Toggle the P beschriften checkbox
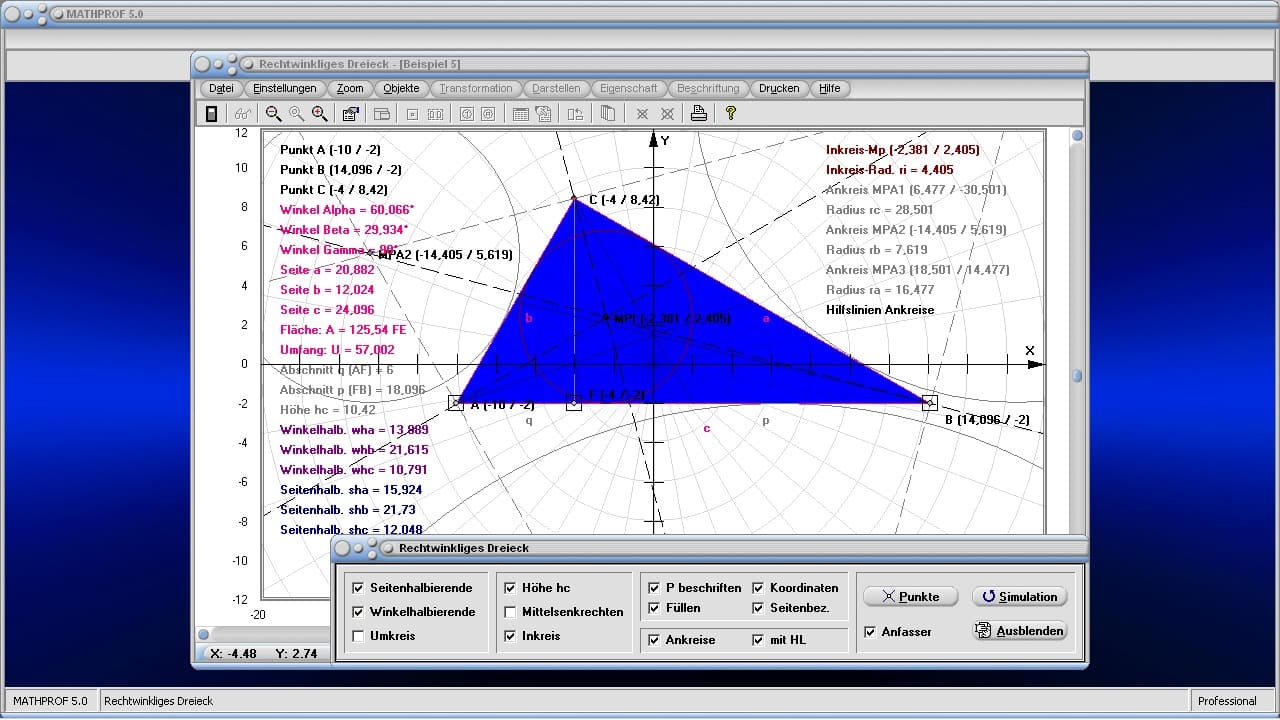This screenshot has height=720, width=1280. coord(655,588)
